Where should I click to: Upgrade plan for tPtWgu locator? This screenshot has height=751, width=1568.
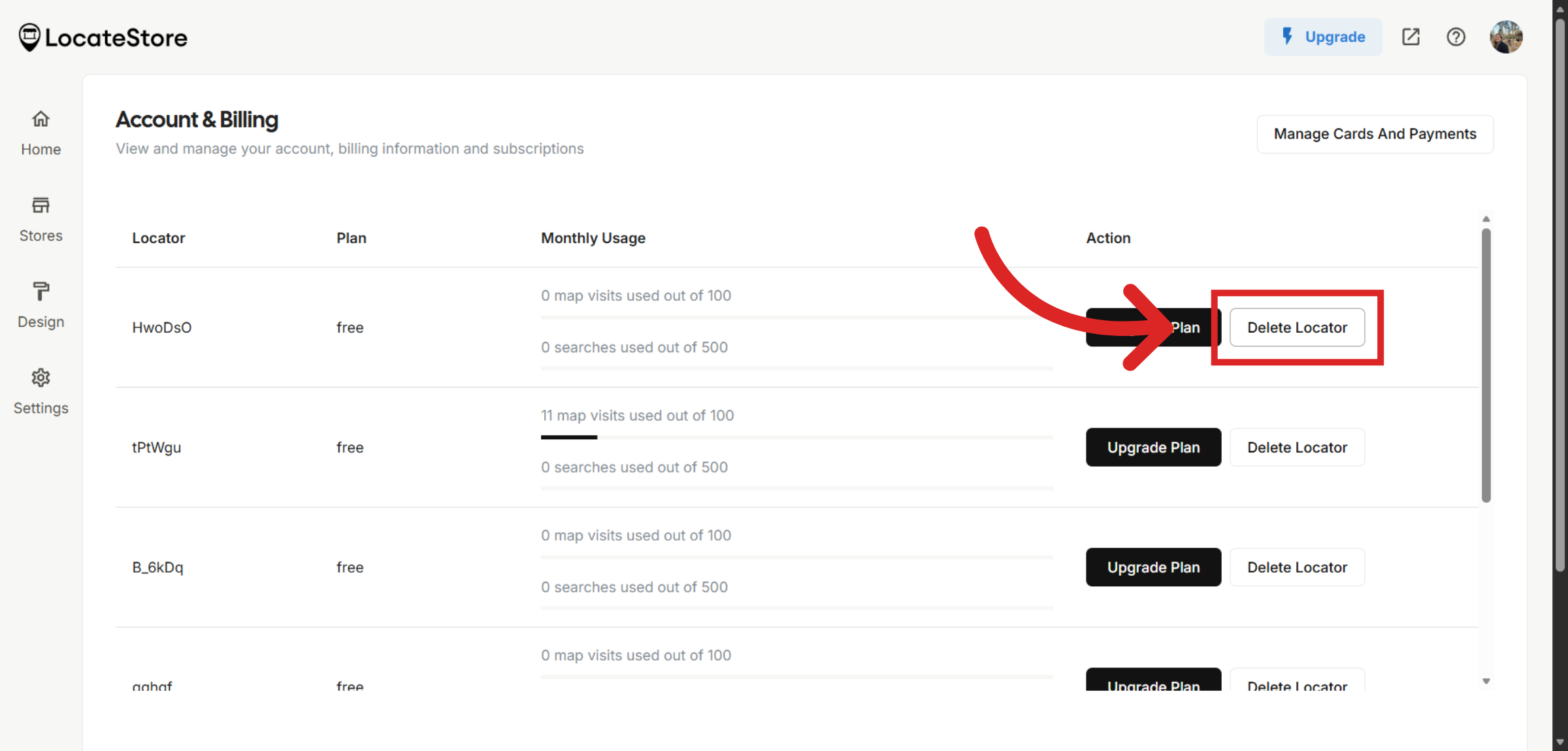click(1153, 447)
